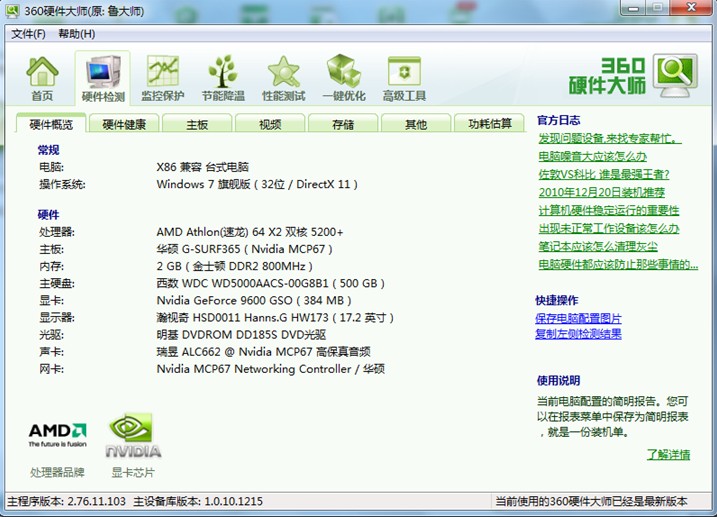Click the NVIDIA graphics chip logo

(133, 435)
